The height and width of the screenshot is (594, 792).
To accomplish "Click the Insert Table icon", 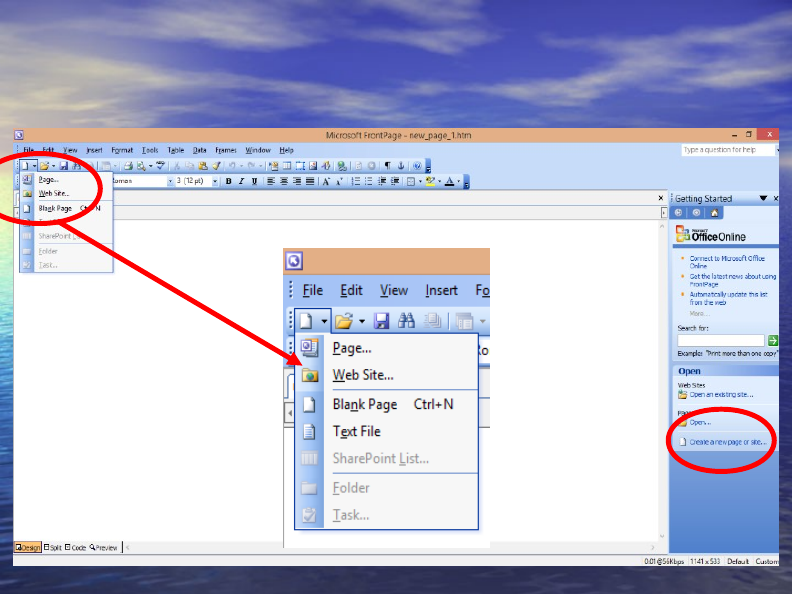I will pos(287,166).
